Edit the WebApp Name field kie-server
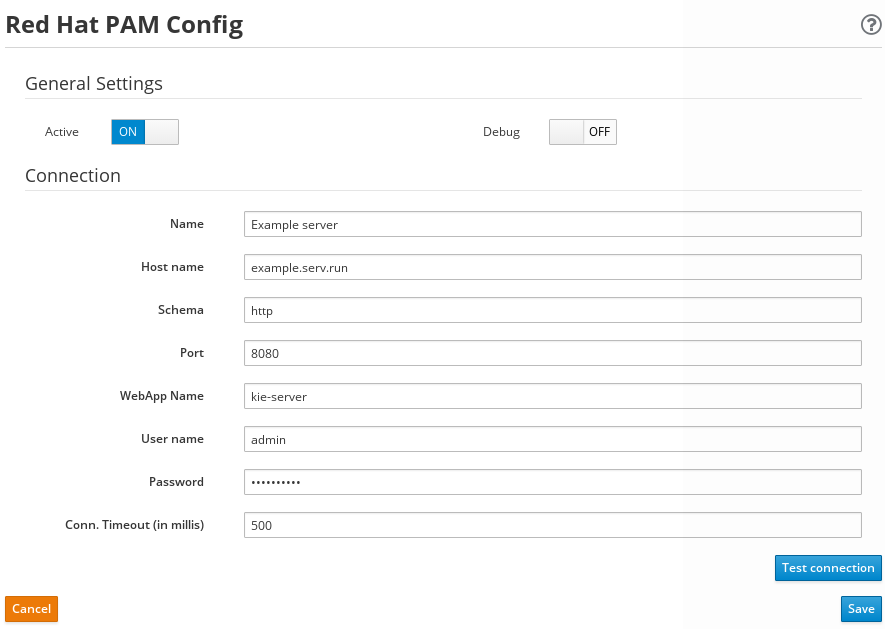Viewport: 885px width, 634px height. coord(553,396)
